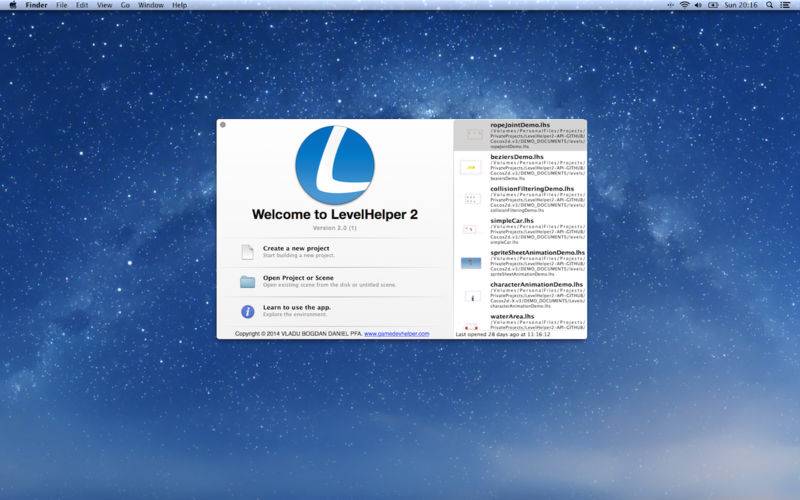Open the Apple menu

pyautogui.click(x=13, y=5)
